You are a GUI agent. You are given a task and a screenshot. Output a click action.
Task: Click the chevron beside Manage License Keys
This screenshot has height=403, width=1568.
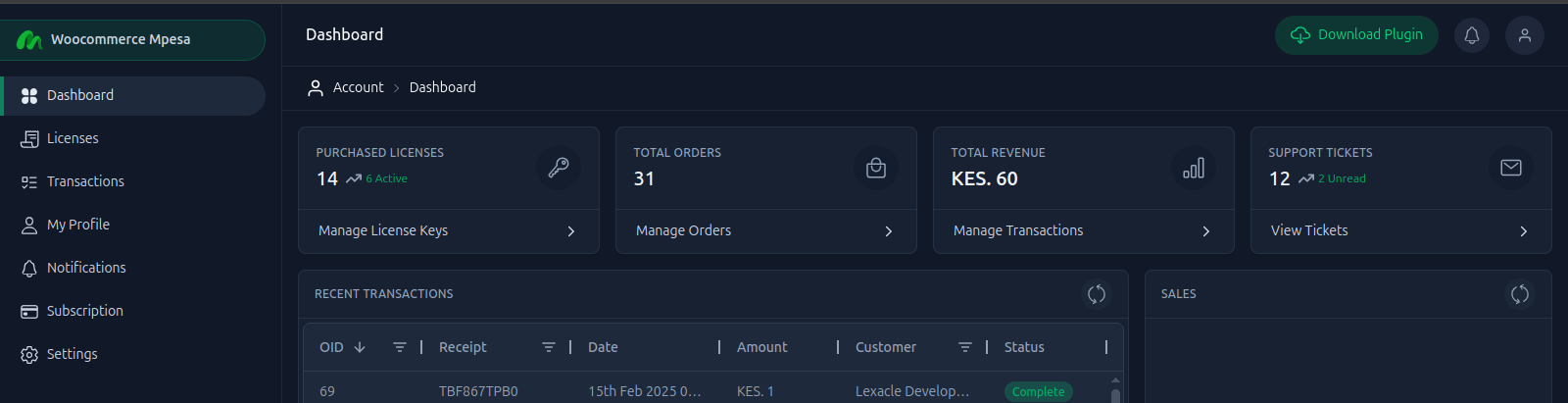(571, 231)
